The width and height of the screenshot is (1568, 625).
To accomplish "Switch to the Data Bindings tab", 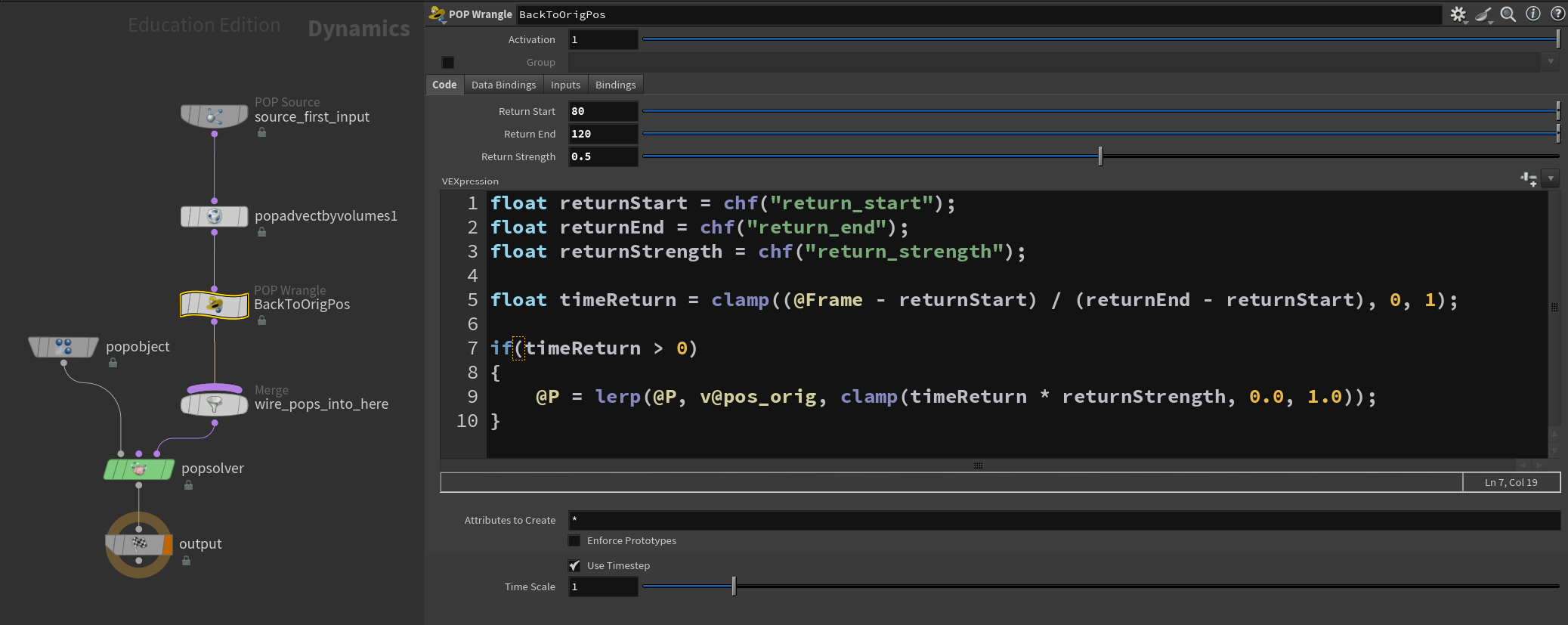I will coord(503,85).
